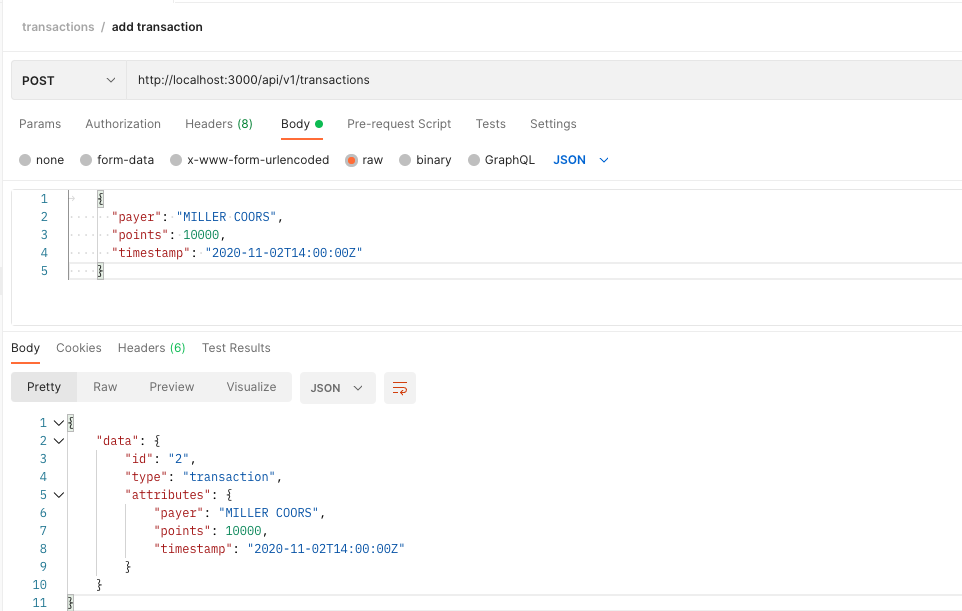This screenshot has height=611, width=962.
Task: Switch to the Visualize response view
Action: (x=251, y=387)
